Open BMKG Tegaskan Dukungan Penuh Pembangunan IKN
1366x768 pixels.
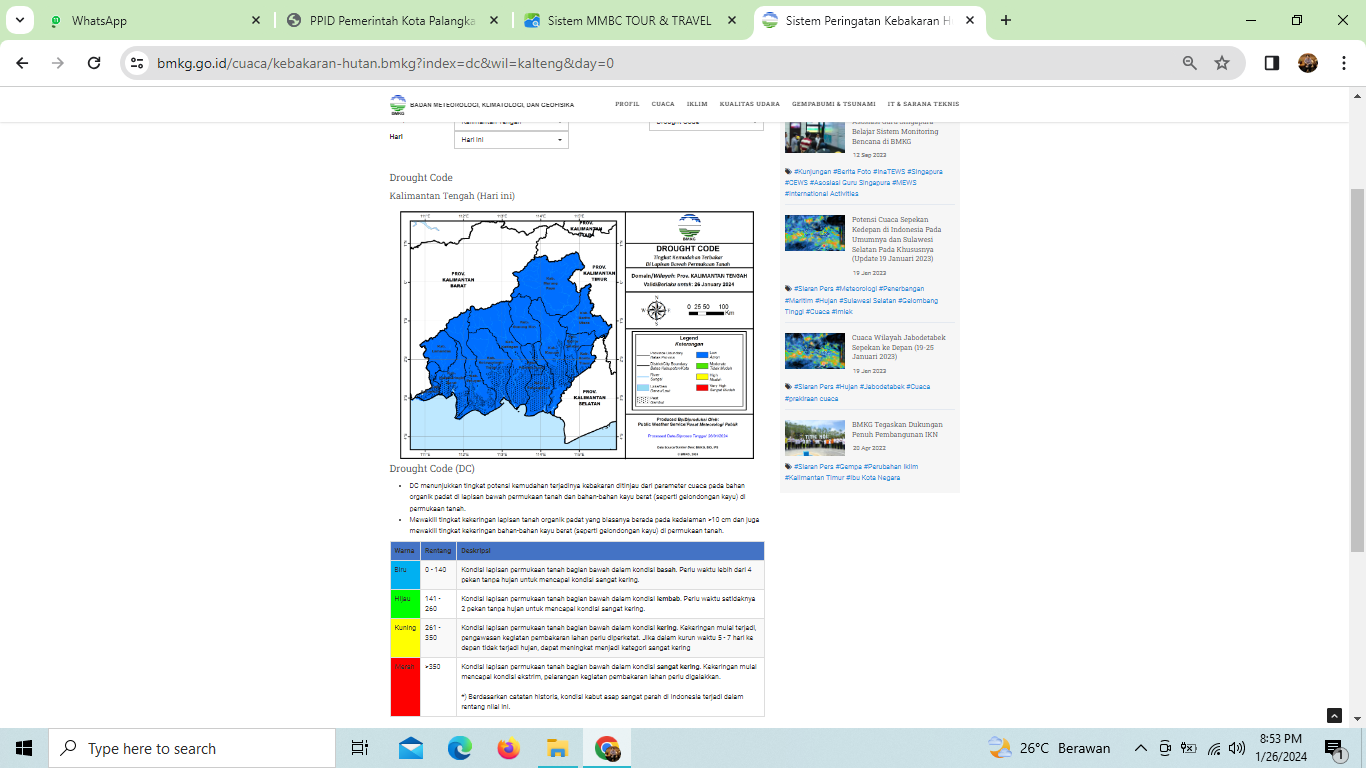(897, 430)
